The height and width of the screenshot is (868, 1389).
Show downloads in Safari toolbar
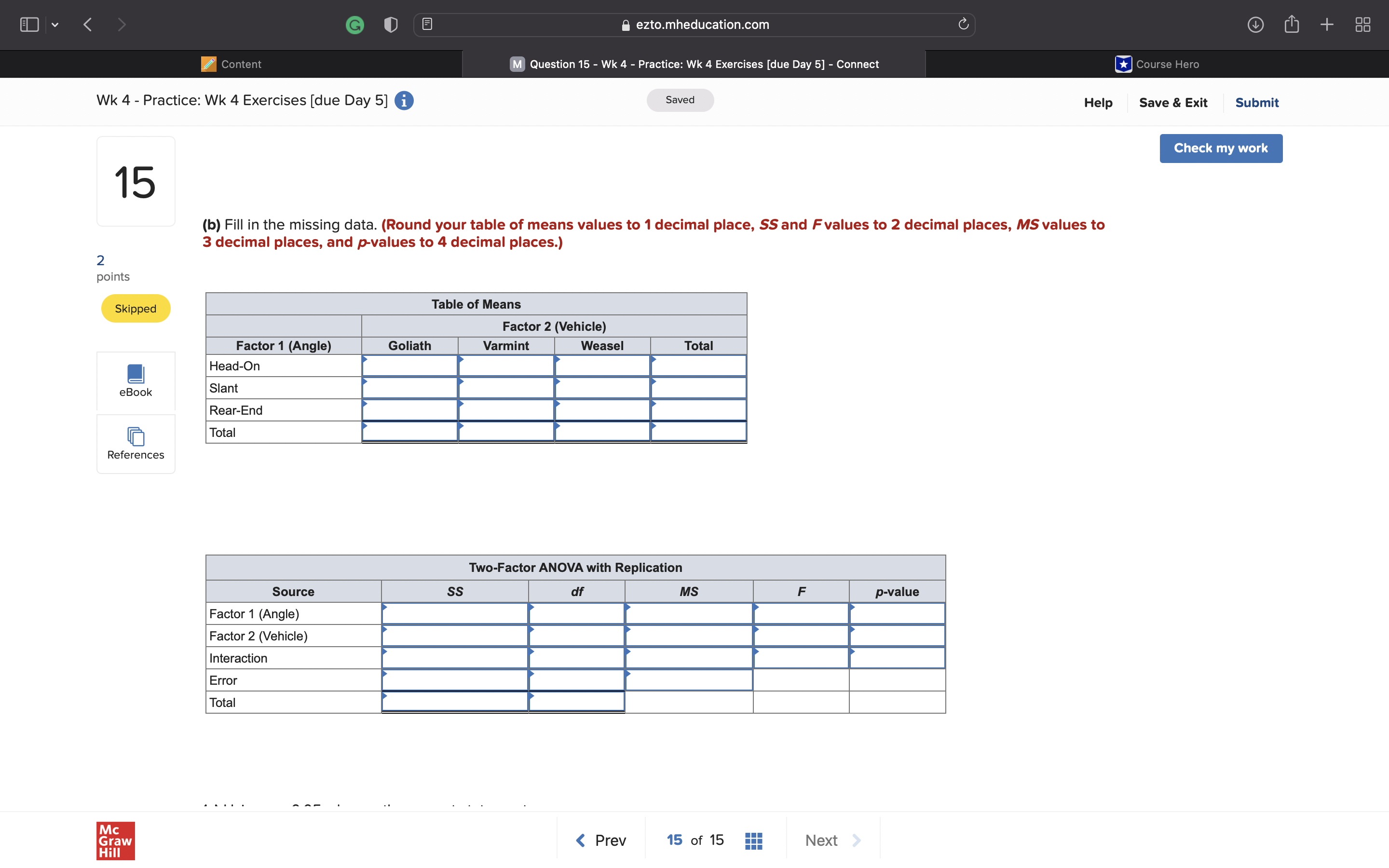click(x=1255, y=25)
